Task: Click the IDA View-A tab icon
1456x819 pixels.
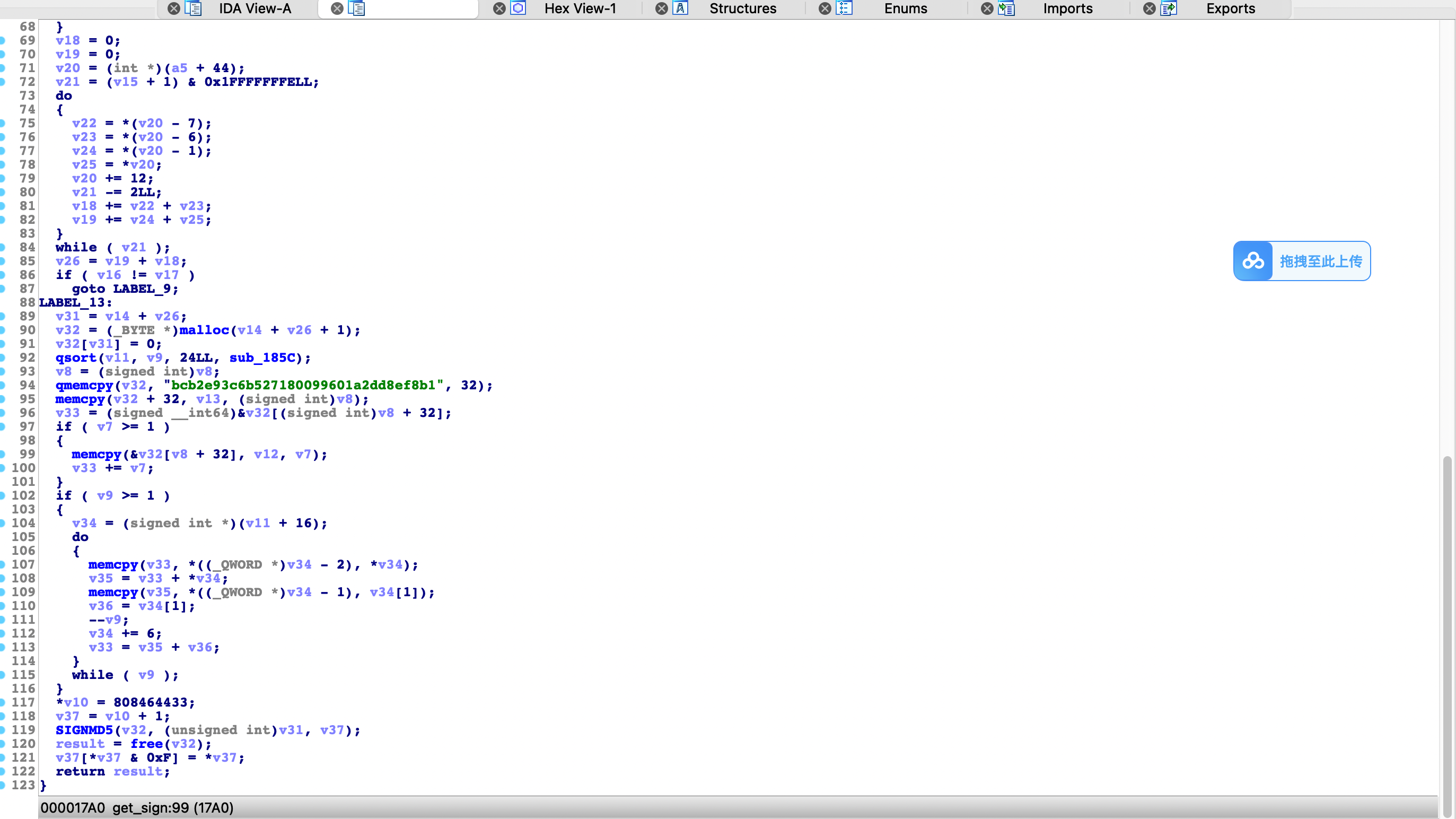Action: click(x=194, y=8)
